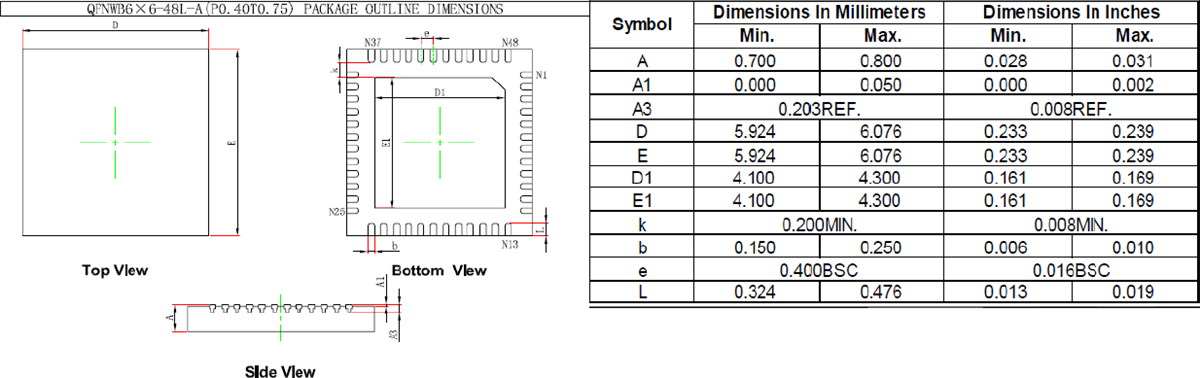Click the "0.008MIN." cell
Viewport: 1200px width, 378px height.
point(1071,224)
